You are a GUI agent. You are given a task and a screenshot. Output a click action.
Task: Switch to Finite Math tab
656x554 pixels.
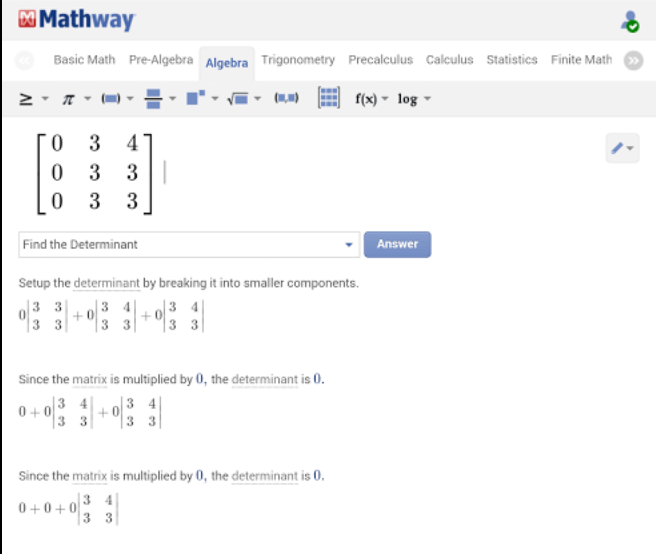(x=581, y=60)
